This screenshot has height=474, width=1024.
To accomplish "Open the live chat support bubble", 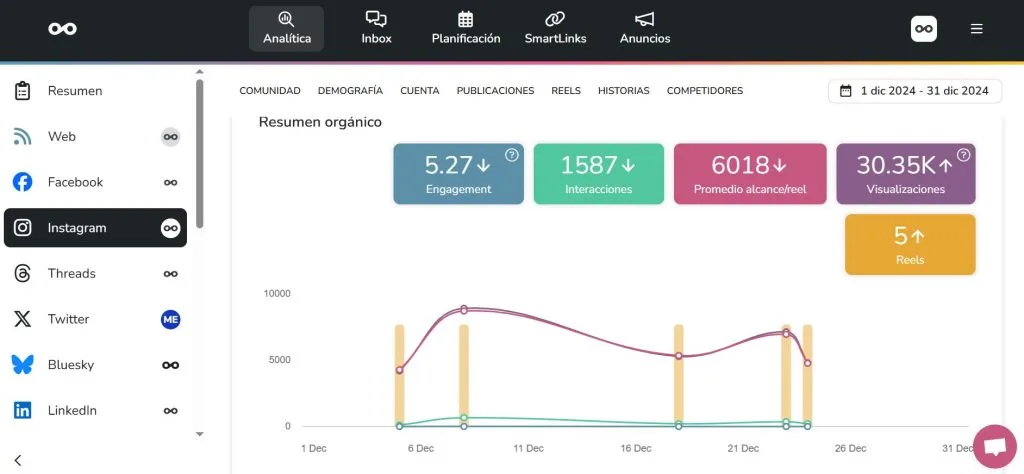I will 994,446.
